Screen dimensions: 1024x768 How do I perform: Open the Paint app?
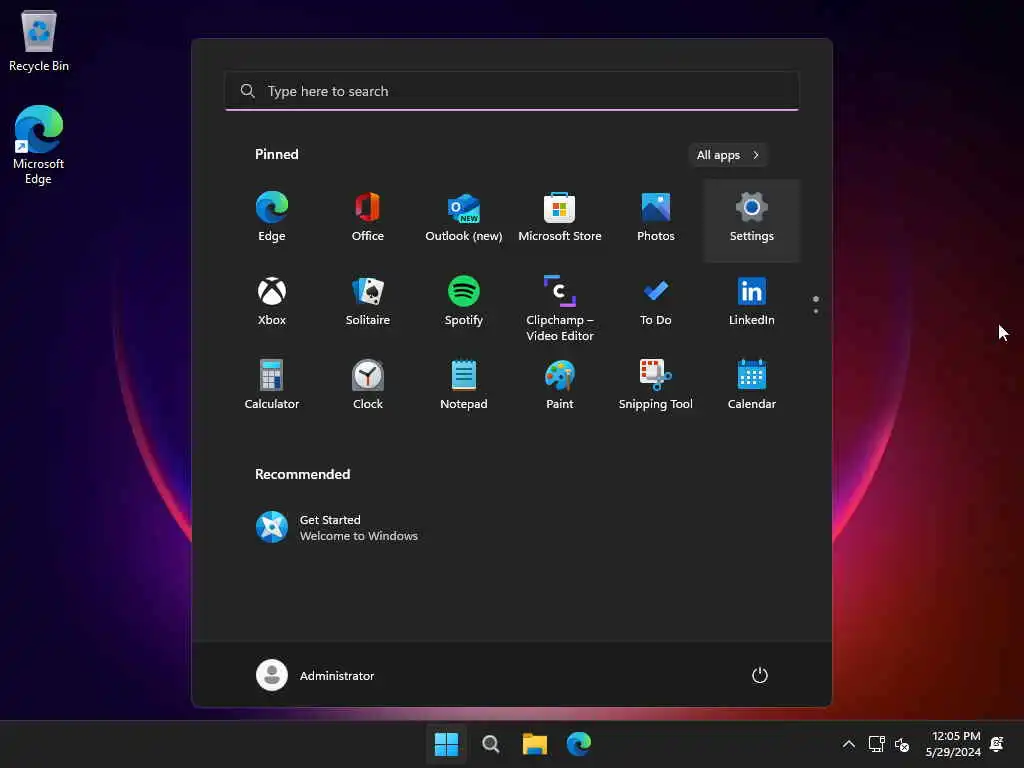point(560,387)
